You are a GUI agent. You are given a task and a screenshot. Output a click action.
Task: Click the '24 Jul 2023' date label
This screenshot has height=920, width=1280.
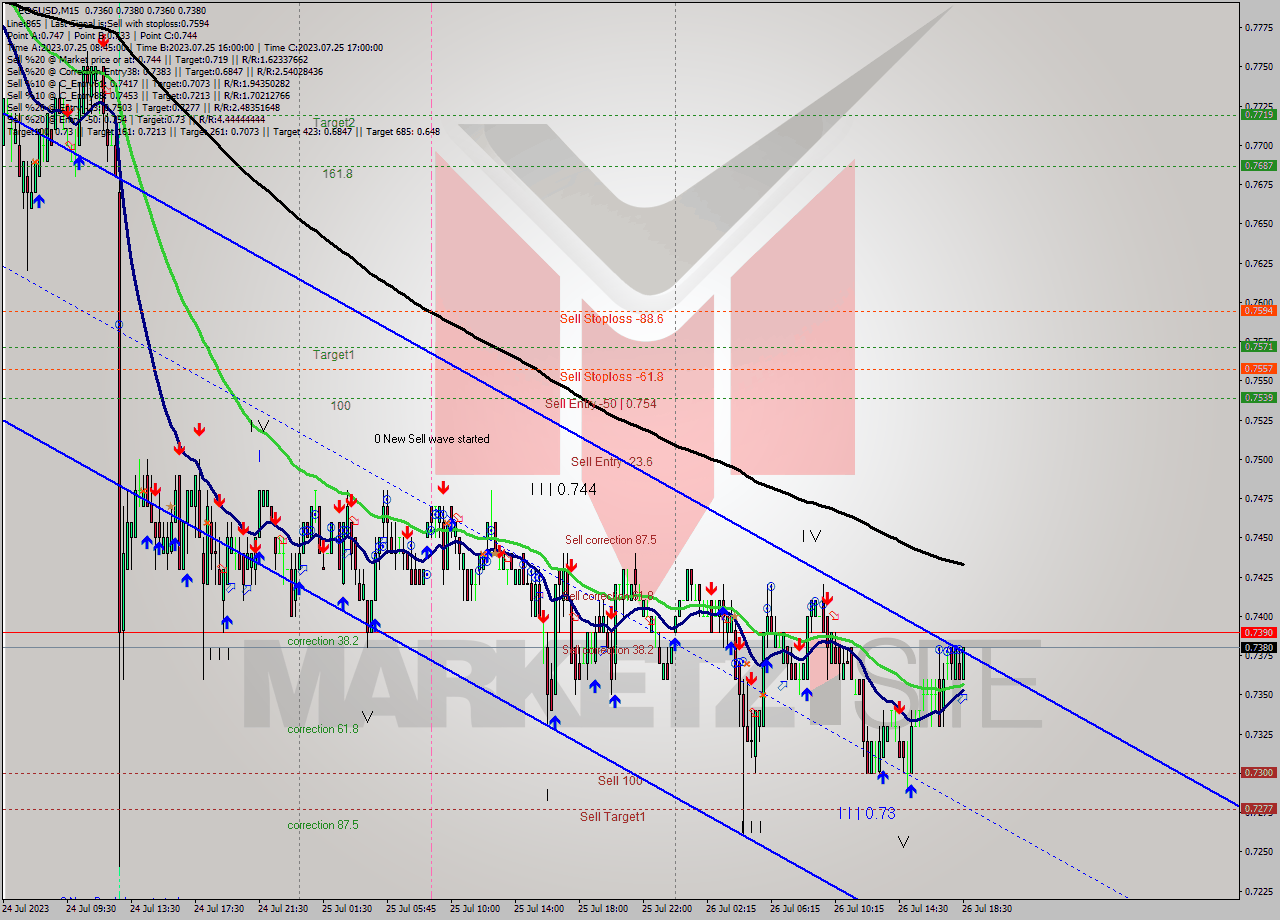[27, 909]
